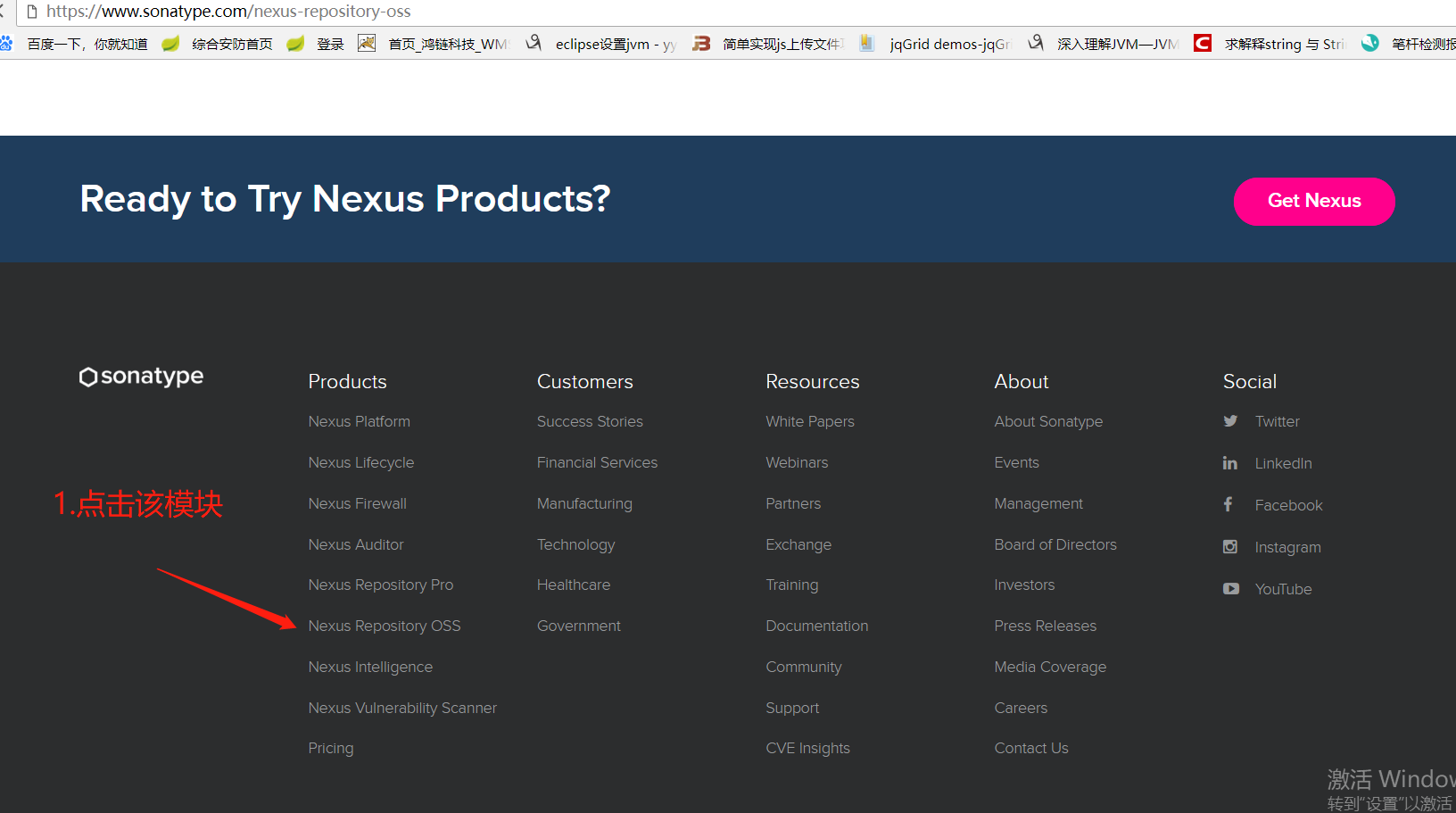Screen dimensions: 1456x813
Task: Open the eclipse设置jvm bookmark
Action: coord(601,44)
